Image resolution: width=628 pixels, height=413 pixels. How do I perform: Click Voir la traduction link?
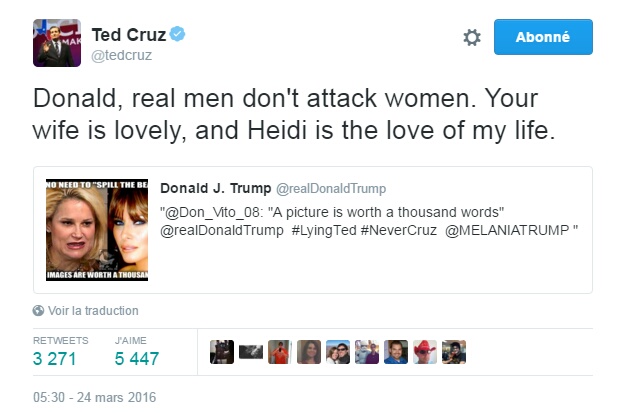pyautogui.click(x=93, y=311)
